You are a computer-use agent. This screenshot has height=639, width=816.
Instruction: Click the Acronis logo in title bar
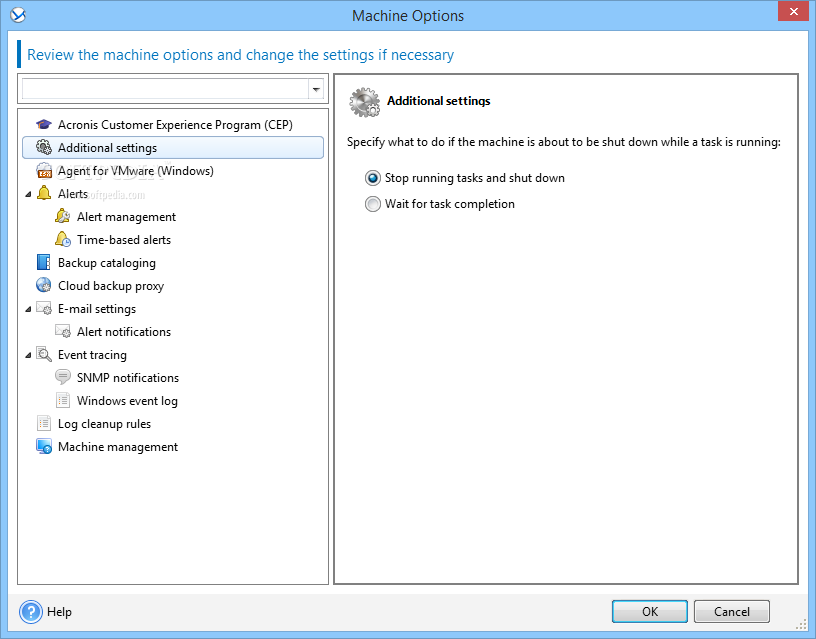[x=18, y=15]
